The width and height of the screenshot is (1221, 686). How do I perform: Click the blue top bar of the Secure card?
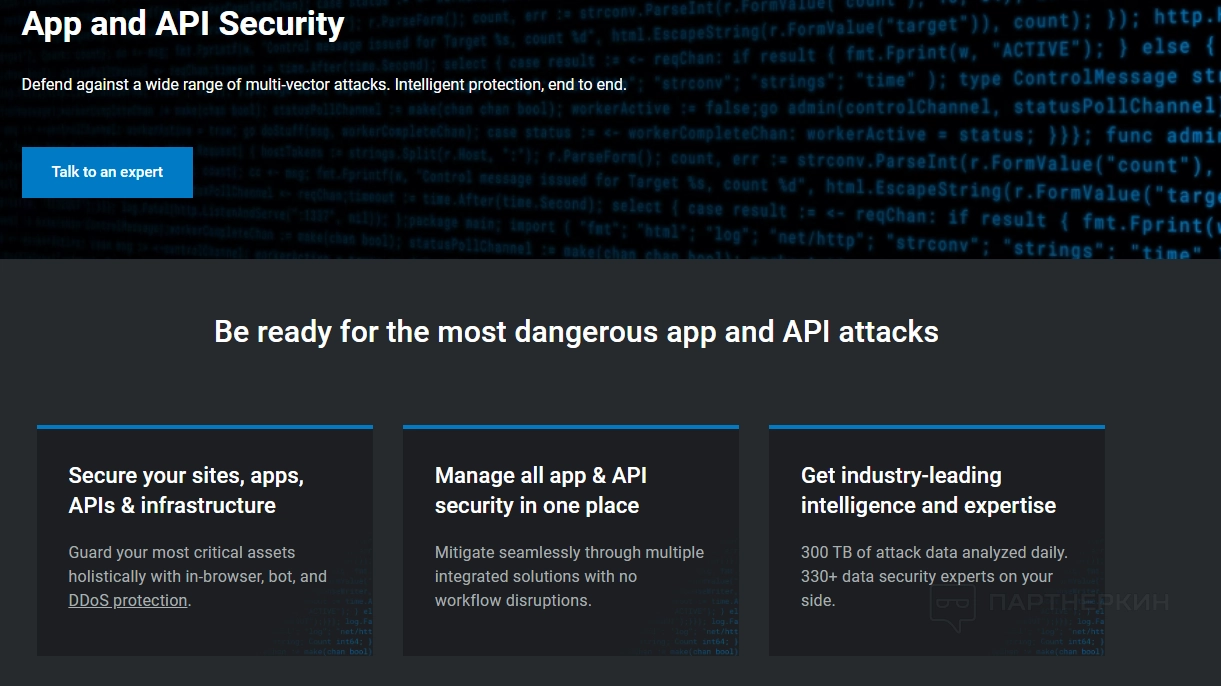tap(205, 427)
